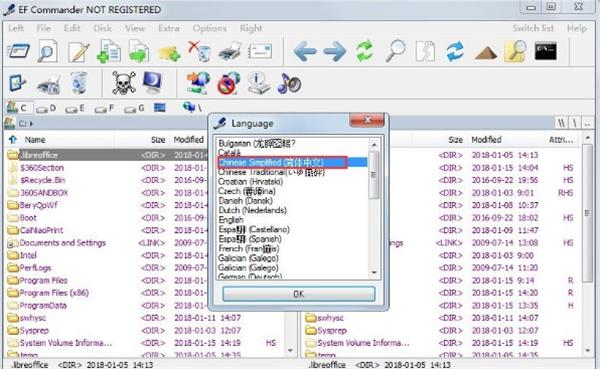Viewport: 600px width, 369px height.
Task: Select Documents and Settings link in left panel
Action: tap(62, 243)
